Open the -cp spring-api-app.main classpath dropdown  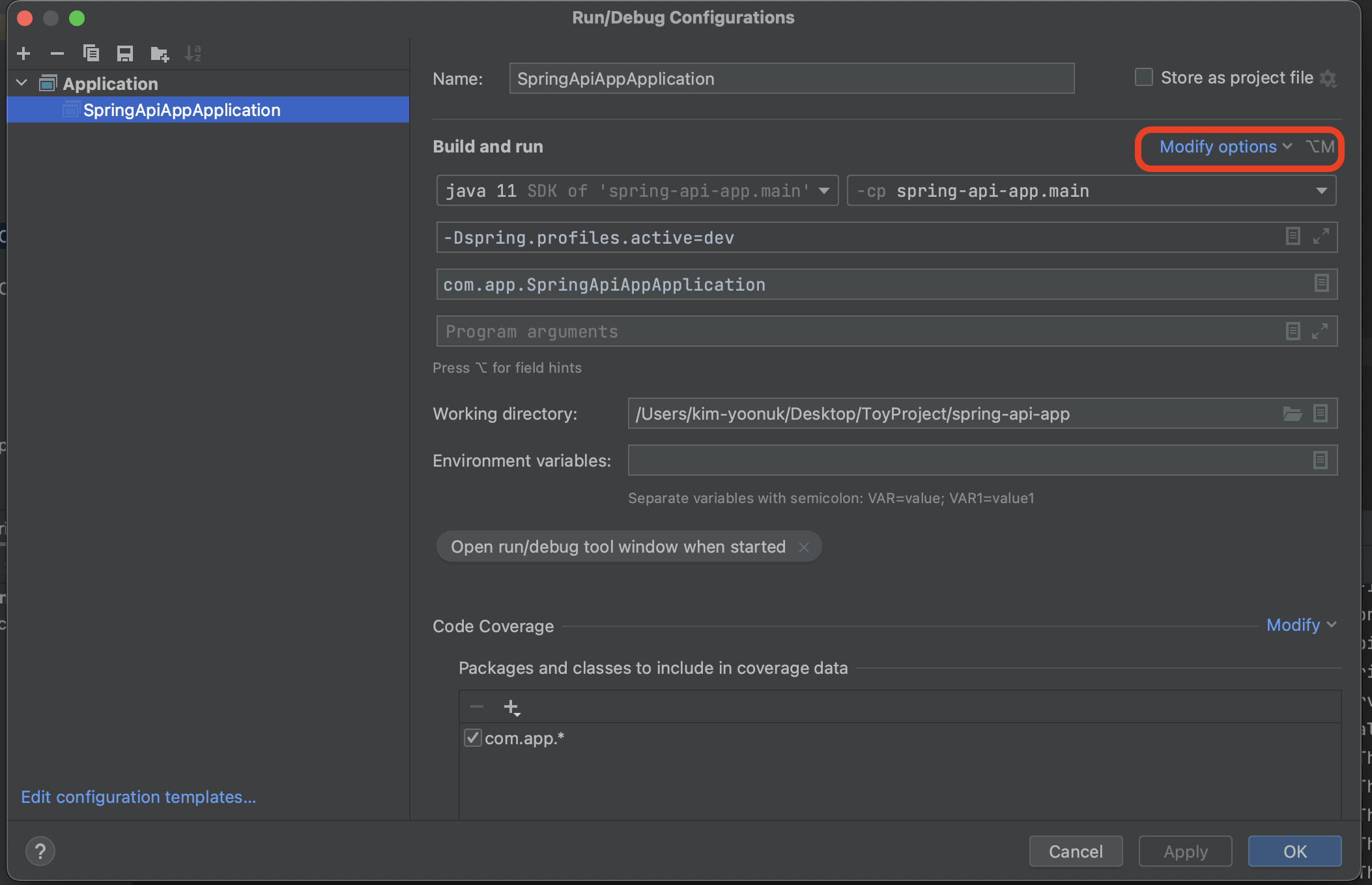pyautogui.click(x=1321, y=191)
